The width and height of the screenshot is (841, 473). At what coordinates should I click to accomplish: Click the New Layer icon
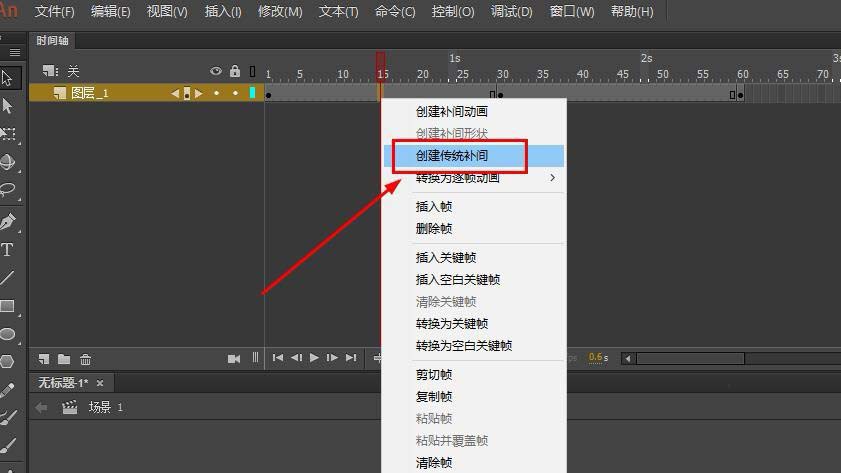pyautogui.click(x=44, y=359)
